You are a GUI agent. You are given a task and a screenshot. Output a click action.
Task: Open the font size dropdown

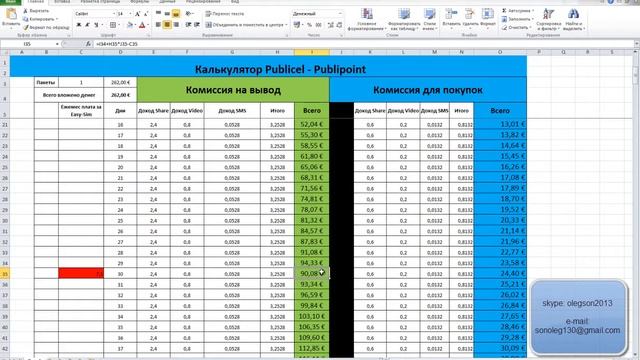tap(130, 14)
